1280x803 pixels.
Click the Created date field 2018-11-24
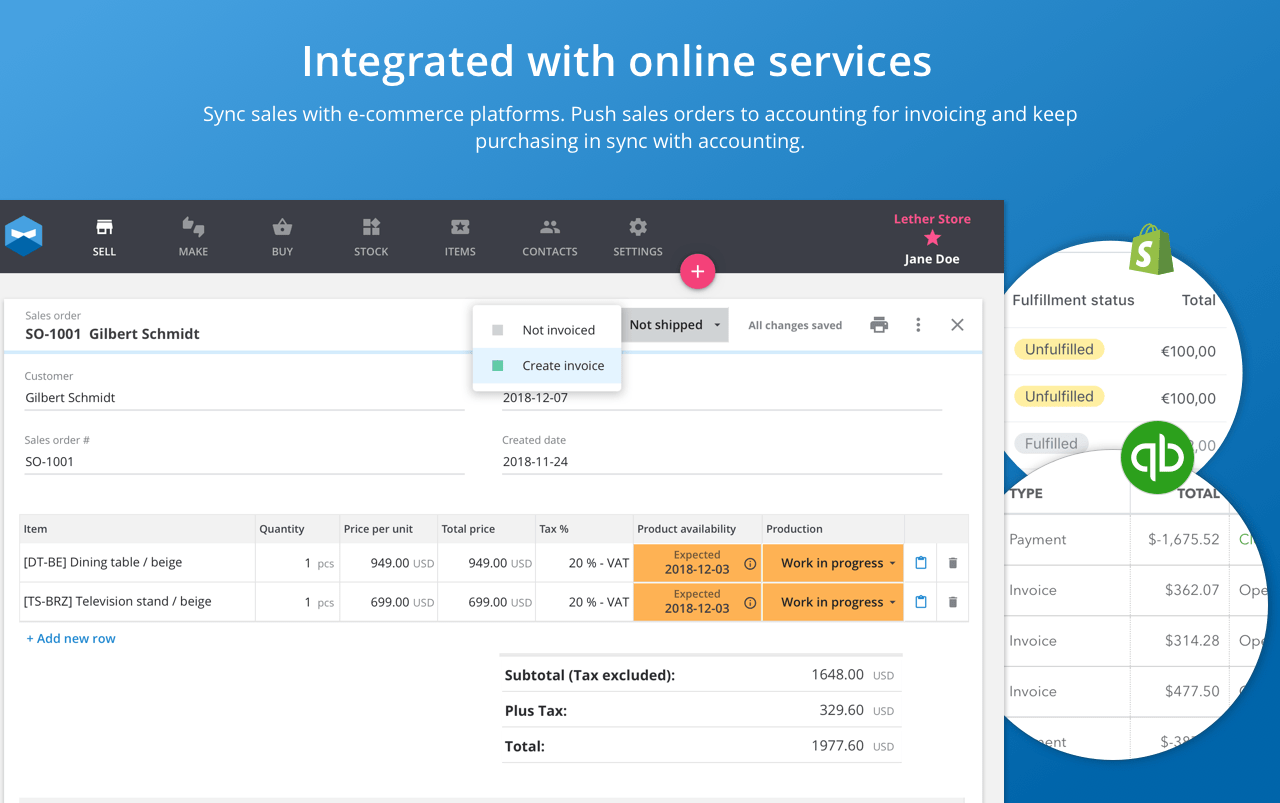[722, 462]
